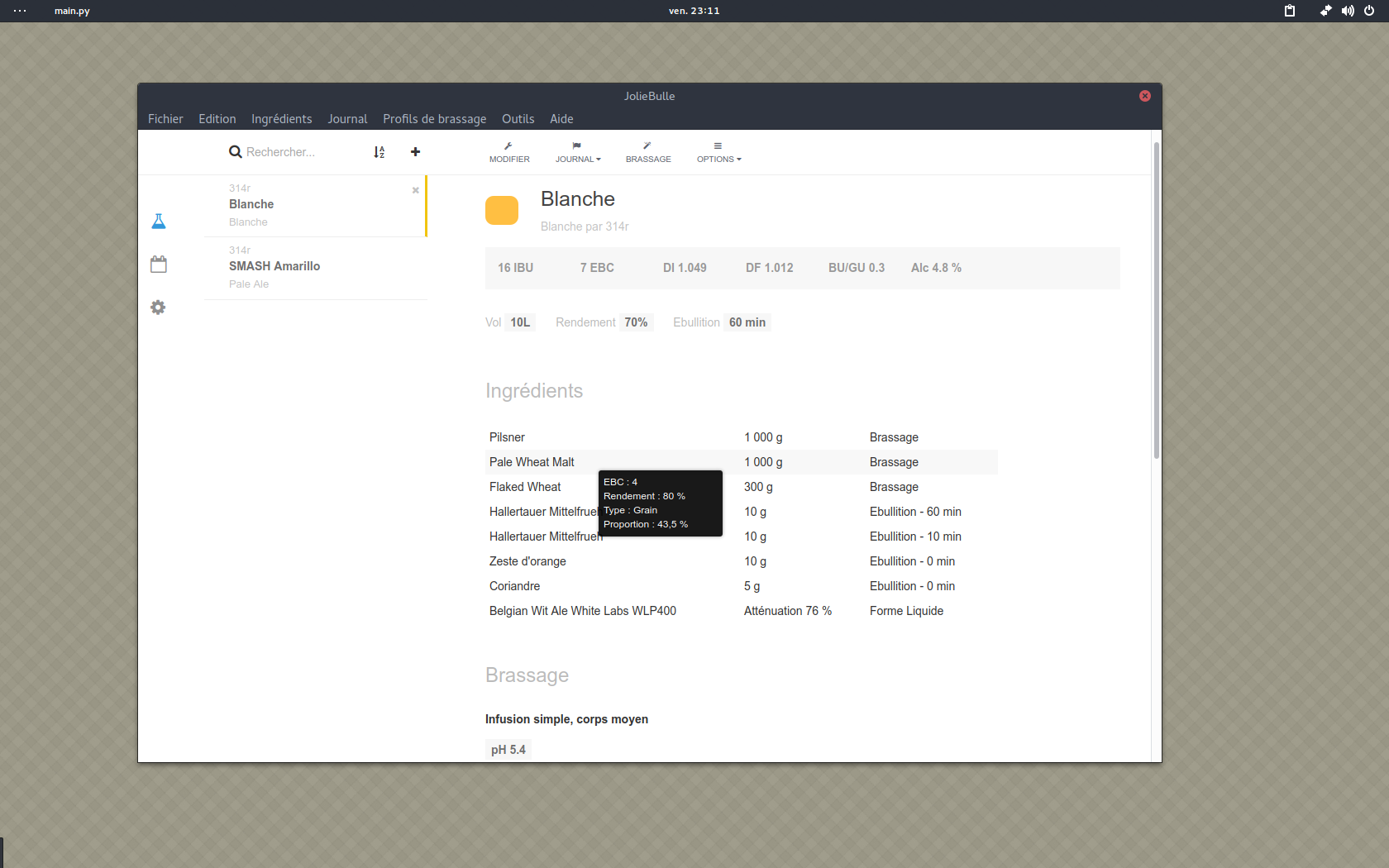Viewport: 1389px width, 868px height.
Task: Click the Pale Wheat Malt ingredient row
Action: click(532, 462)
